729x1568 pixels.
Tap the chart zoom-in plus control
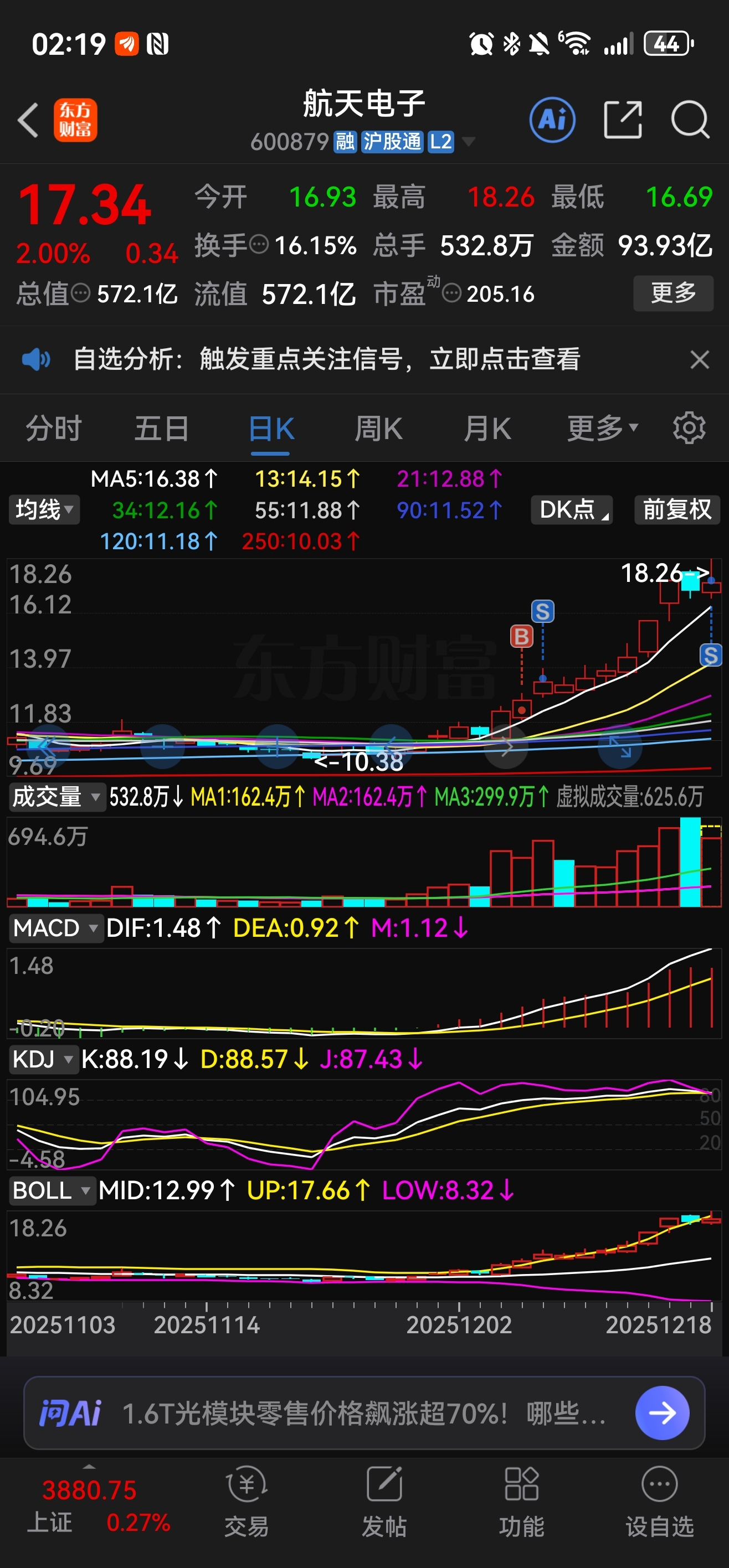click(277, 746)
